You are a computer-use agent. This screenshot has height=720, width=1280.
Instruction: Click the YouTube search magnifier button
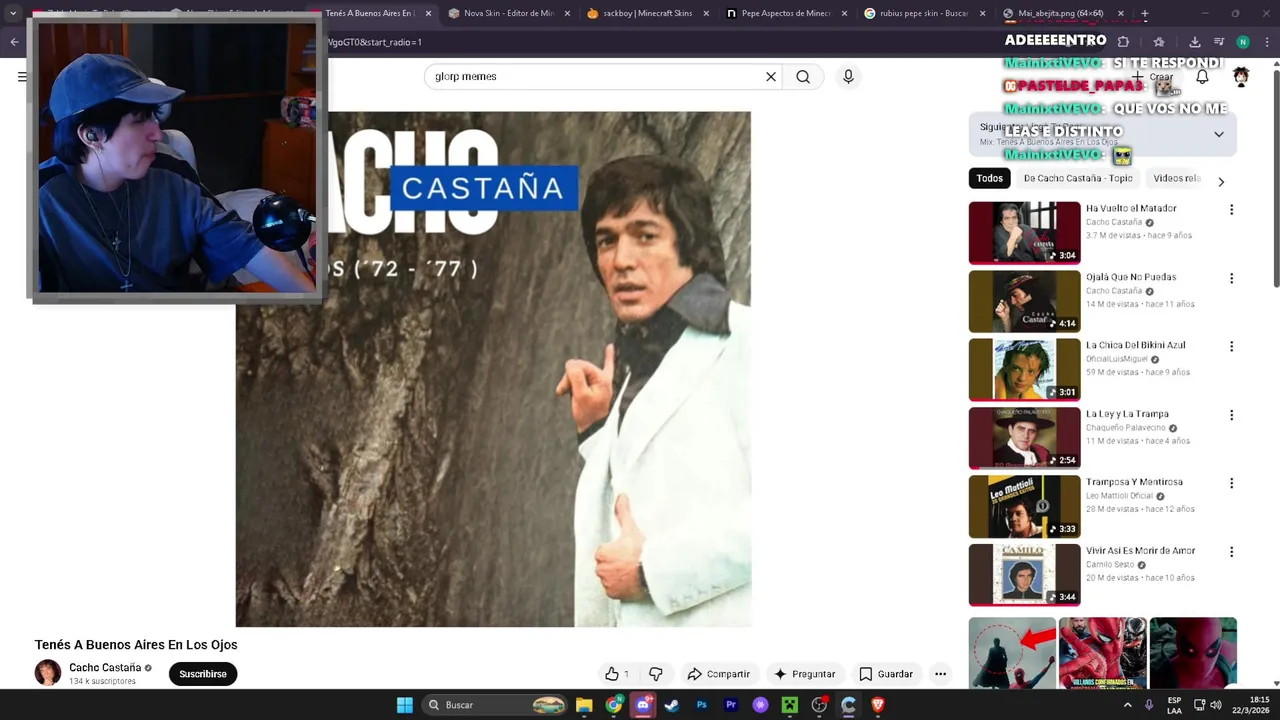coord(803,77)
